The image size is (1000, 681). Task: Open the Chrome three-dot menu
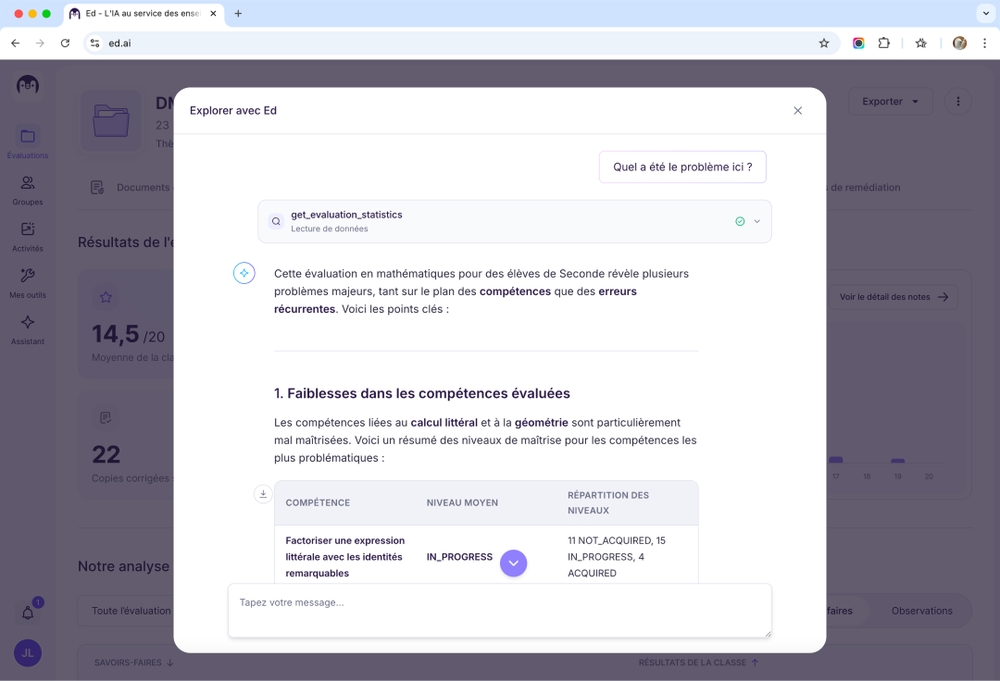[985, 43]
